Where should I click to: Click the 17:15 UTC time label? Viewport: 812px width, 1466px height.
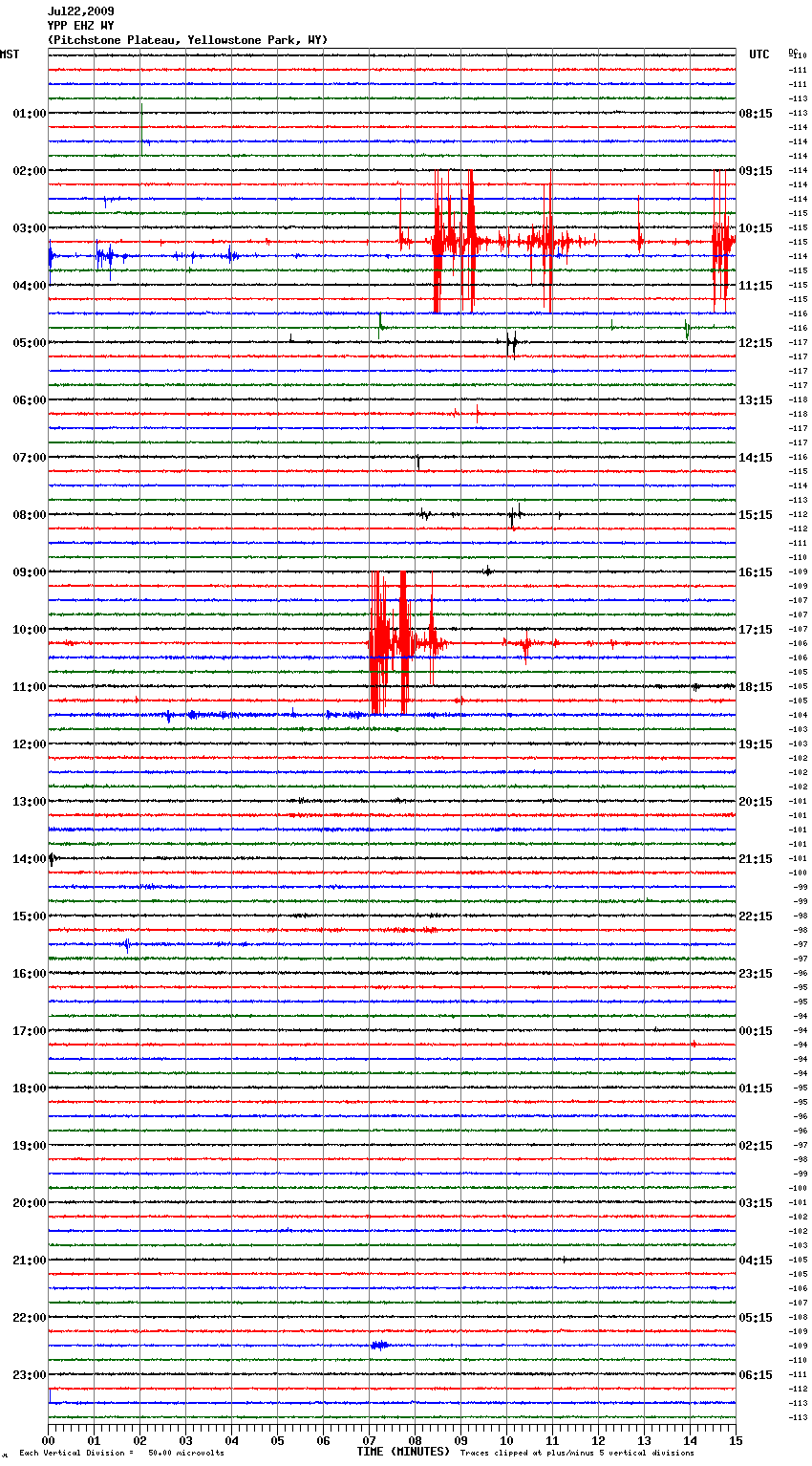(x=756, y=630)
